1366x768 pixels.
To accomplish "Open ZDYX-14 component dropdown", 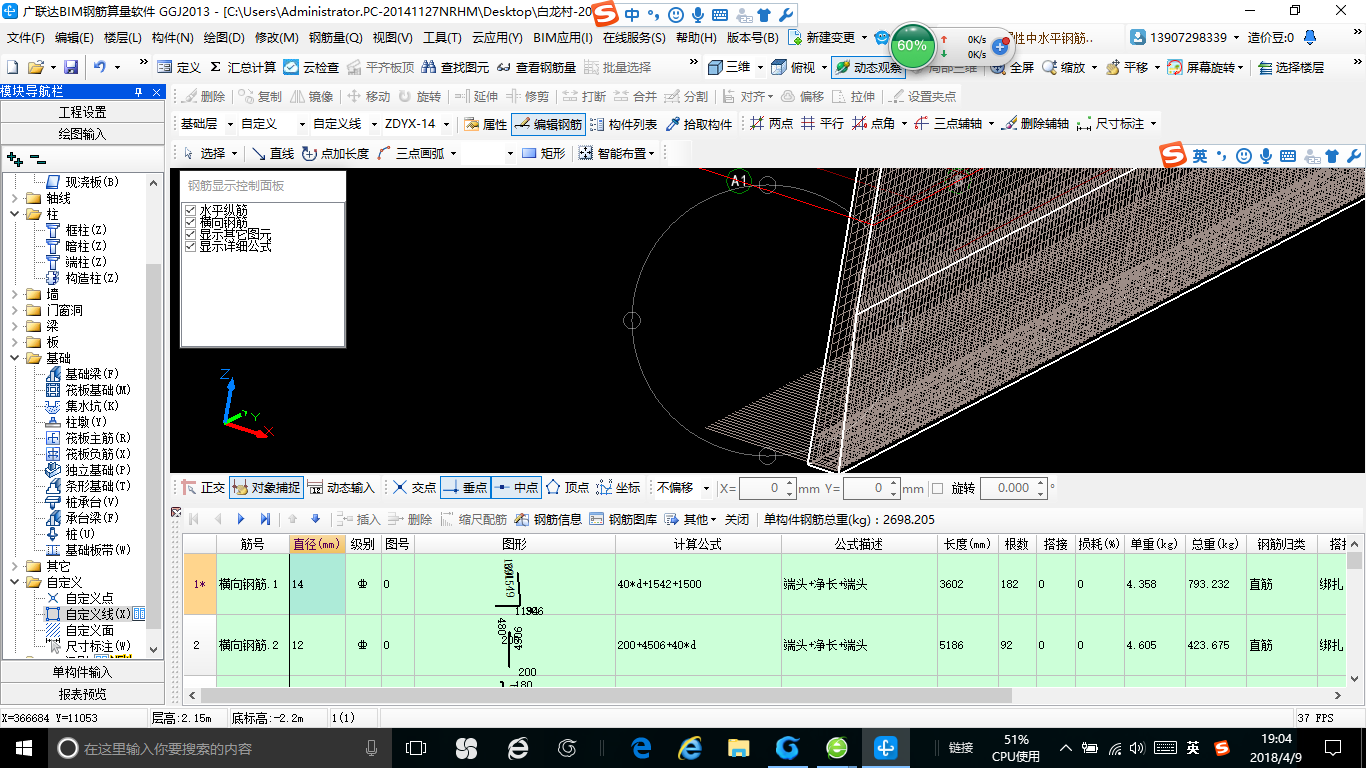I will point(417,124).
